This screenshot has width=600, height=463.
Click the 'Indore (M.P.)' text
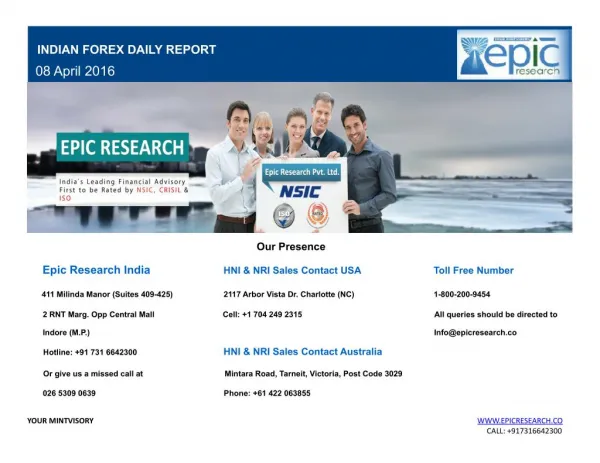(66, 333)
